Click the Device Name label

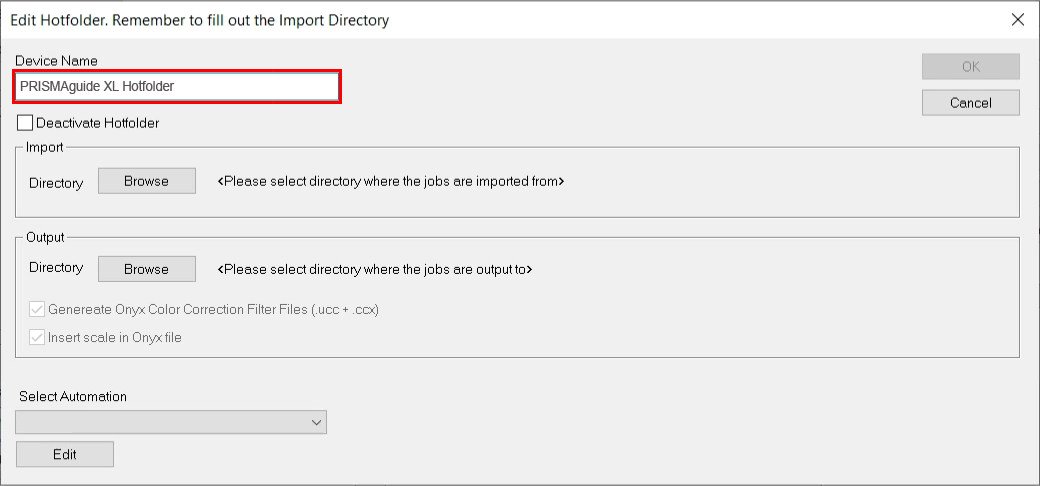pos(56,61)
